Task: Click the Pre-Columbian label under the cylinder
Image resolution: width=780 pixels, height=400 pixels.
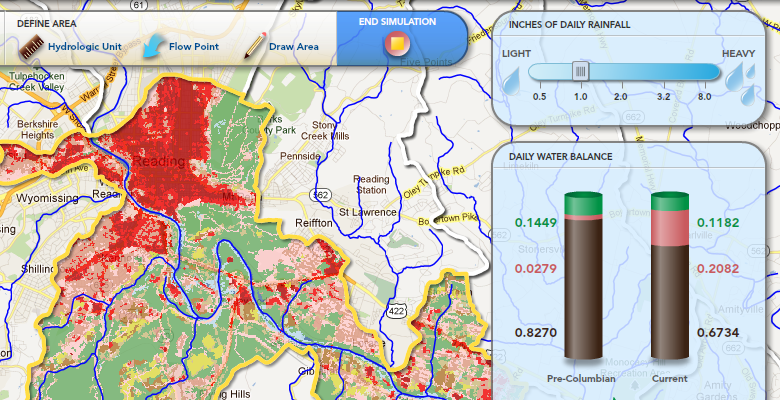Action: [x=581, y=379]
